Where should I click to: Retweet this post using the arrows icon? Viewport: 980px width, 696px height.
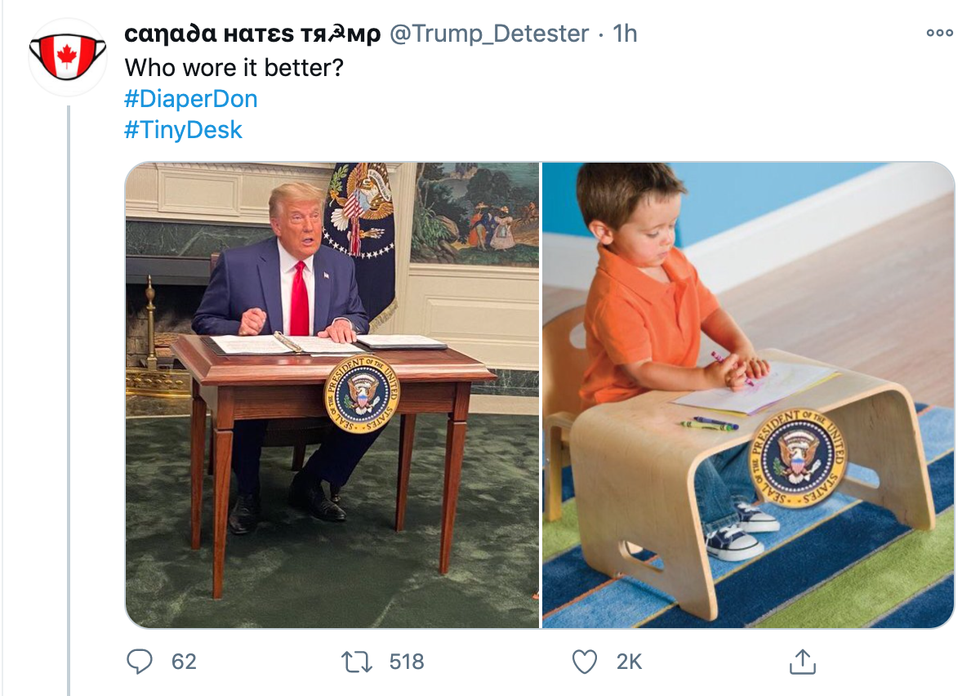coord(357,662)
